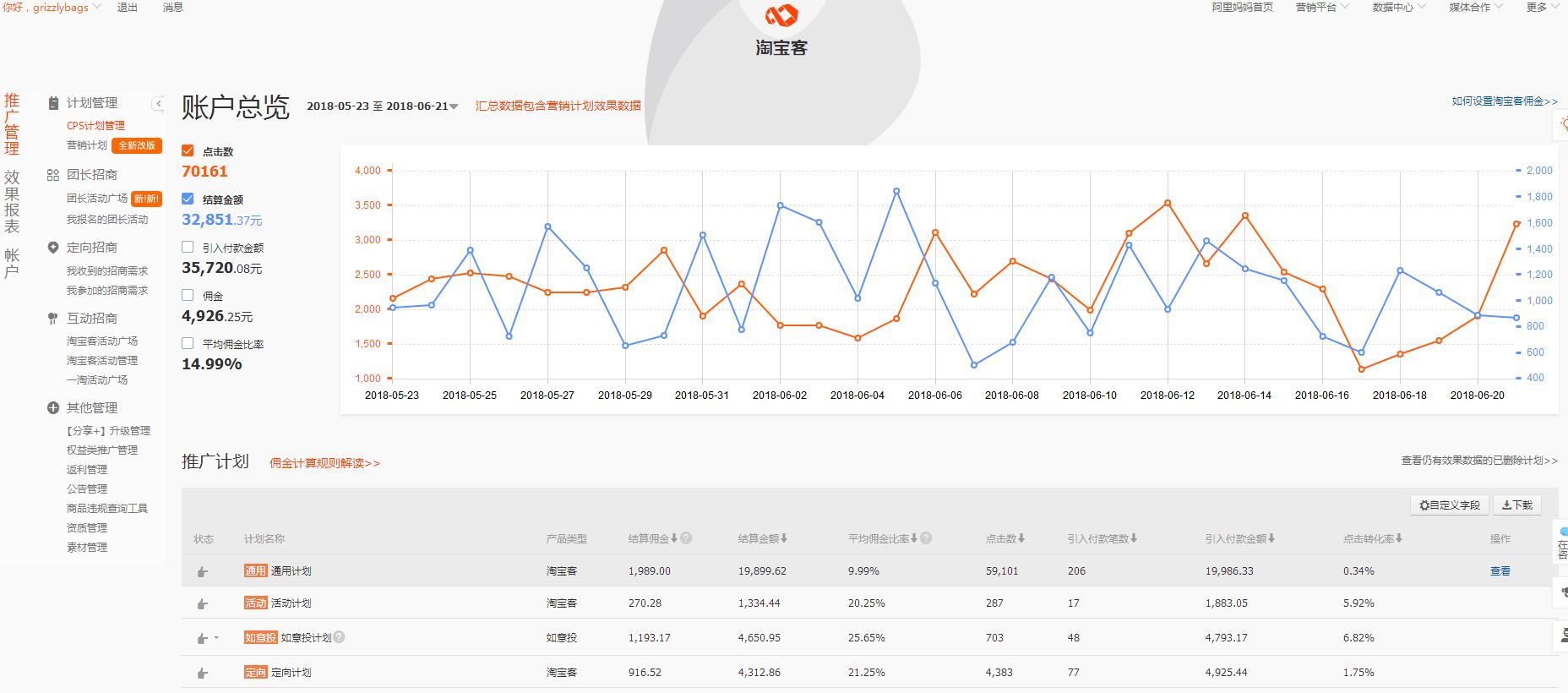This screenshot has width=1568, height=693.
Task: Open 商品违规查询工具 in sidebar
Action: tap(107, 509)
